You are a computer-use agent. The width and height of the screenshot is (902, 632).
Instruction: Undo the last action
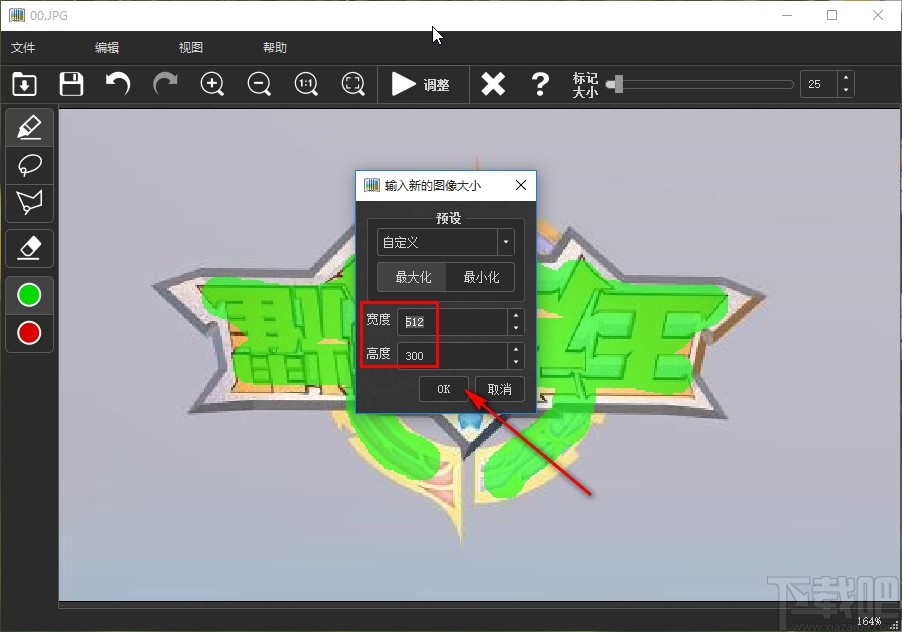[118, 84]
